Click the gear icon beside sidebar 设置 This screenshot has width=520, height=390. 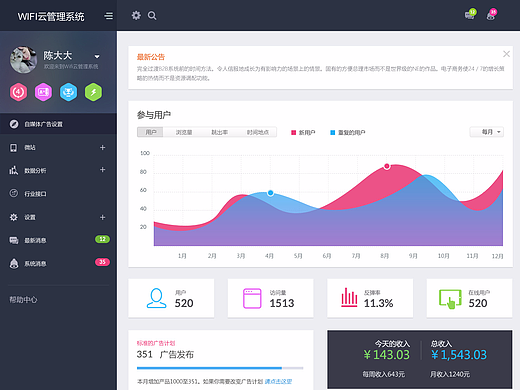tap(14, 217)
